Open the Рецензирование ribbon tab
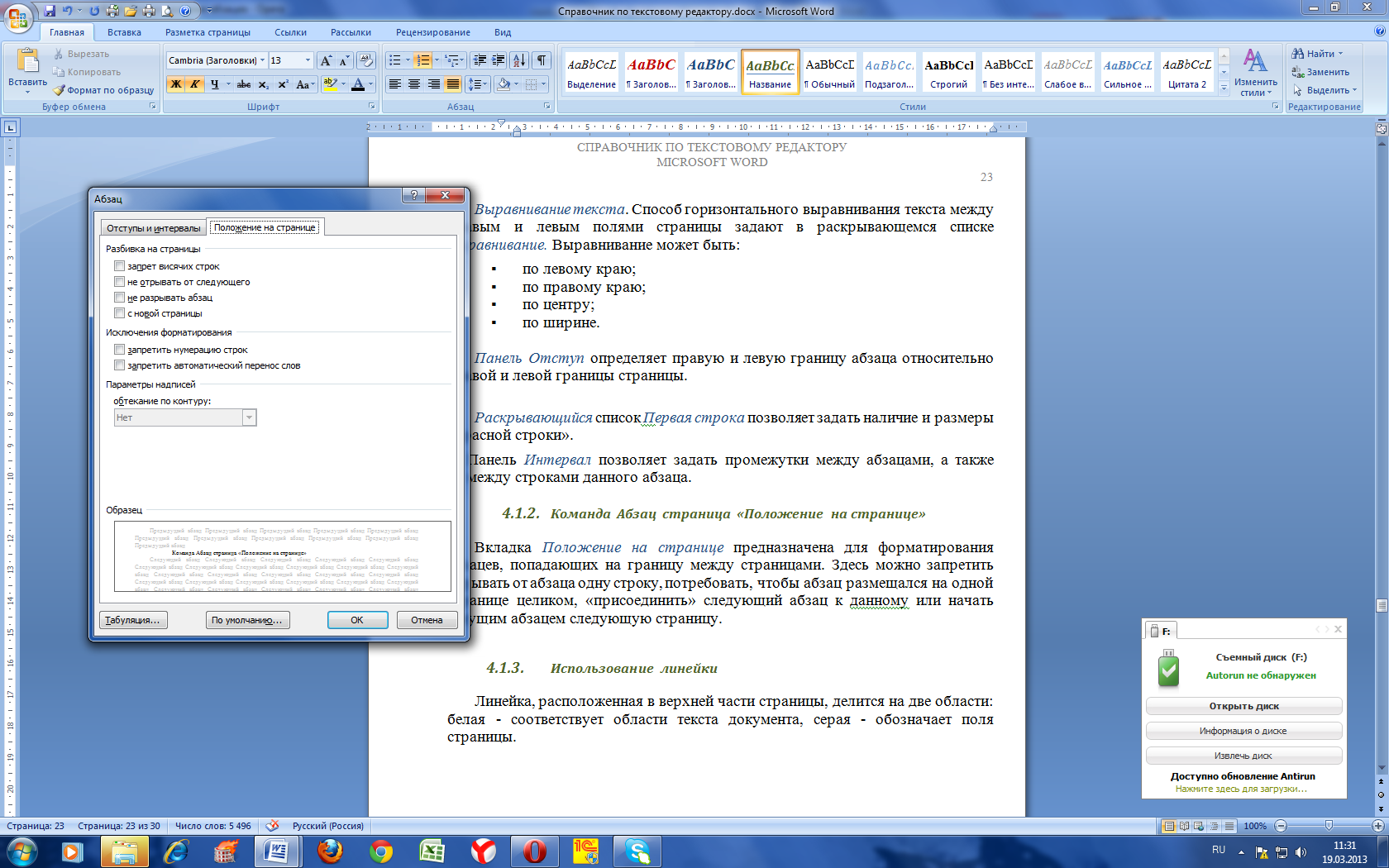The height and width of the screenshot is (868, 1389). click(432, 32)
